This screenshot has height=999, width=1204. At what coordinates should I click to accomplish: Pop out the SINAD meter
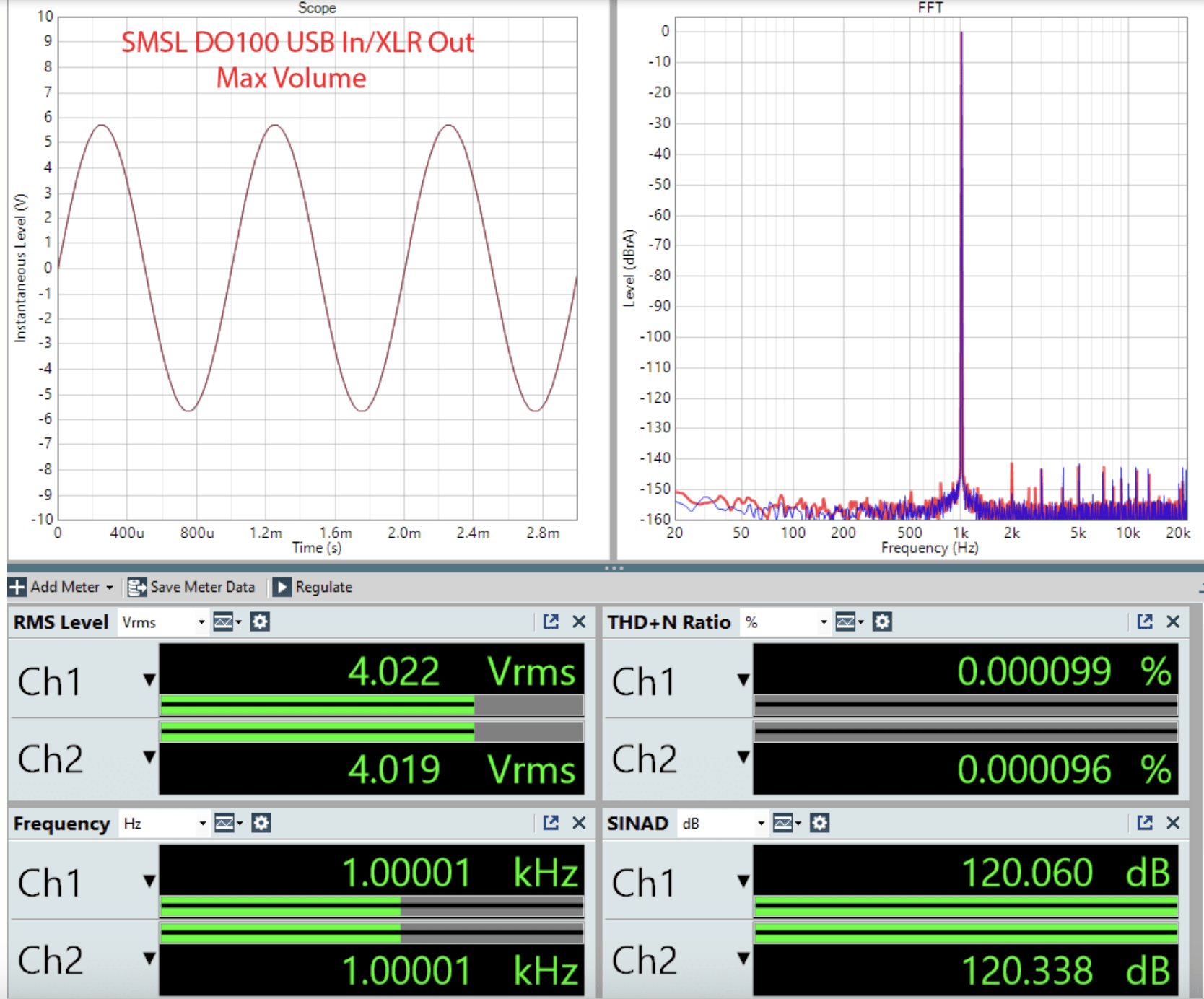coord(1145,823)
